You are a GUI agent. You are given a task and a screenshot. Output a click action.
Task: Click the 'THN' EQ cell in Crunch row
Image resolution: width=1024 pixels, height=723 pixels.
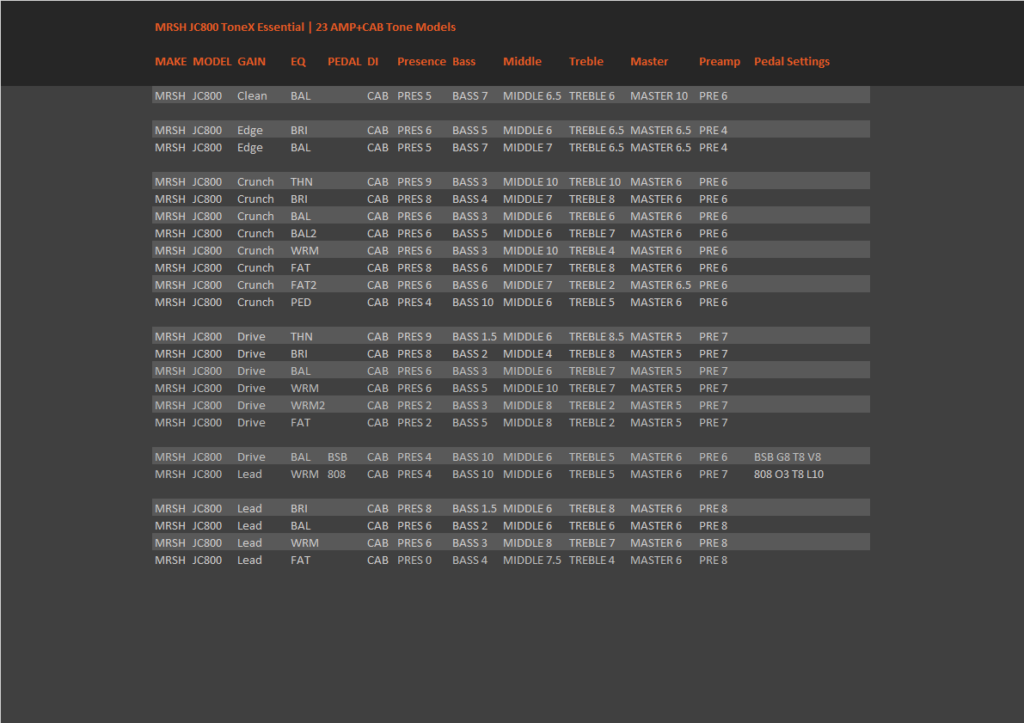[301, 182]
